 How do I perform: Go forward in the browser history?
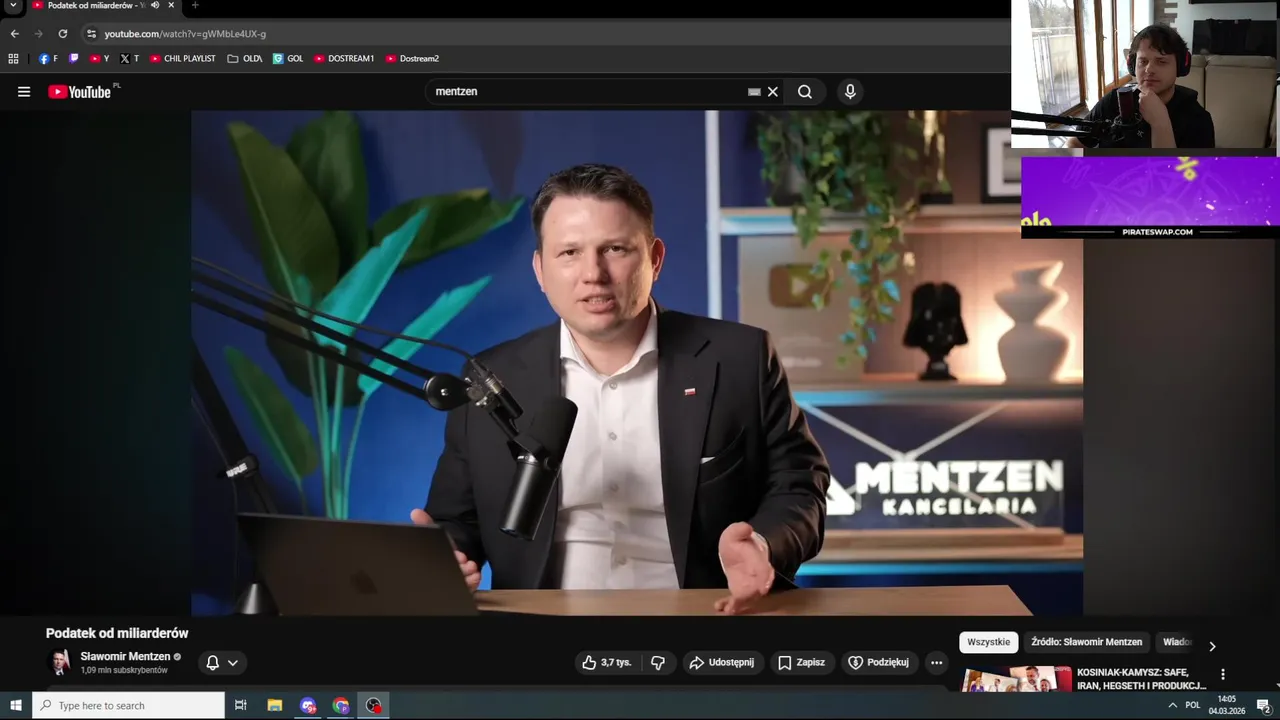39,33
